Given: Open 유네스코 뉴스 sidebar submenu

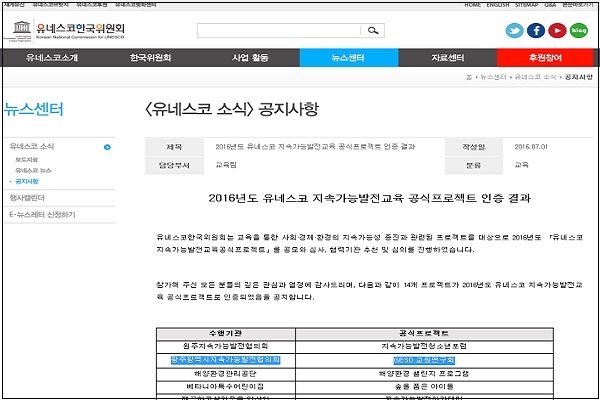Looking at the screenshot, I should 33,170.
